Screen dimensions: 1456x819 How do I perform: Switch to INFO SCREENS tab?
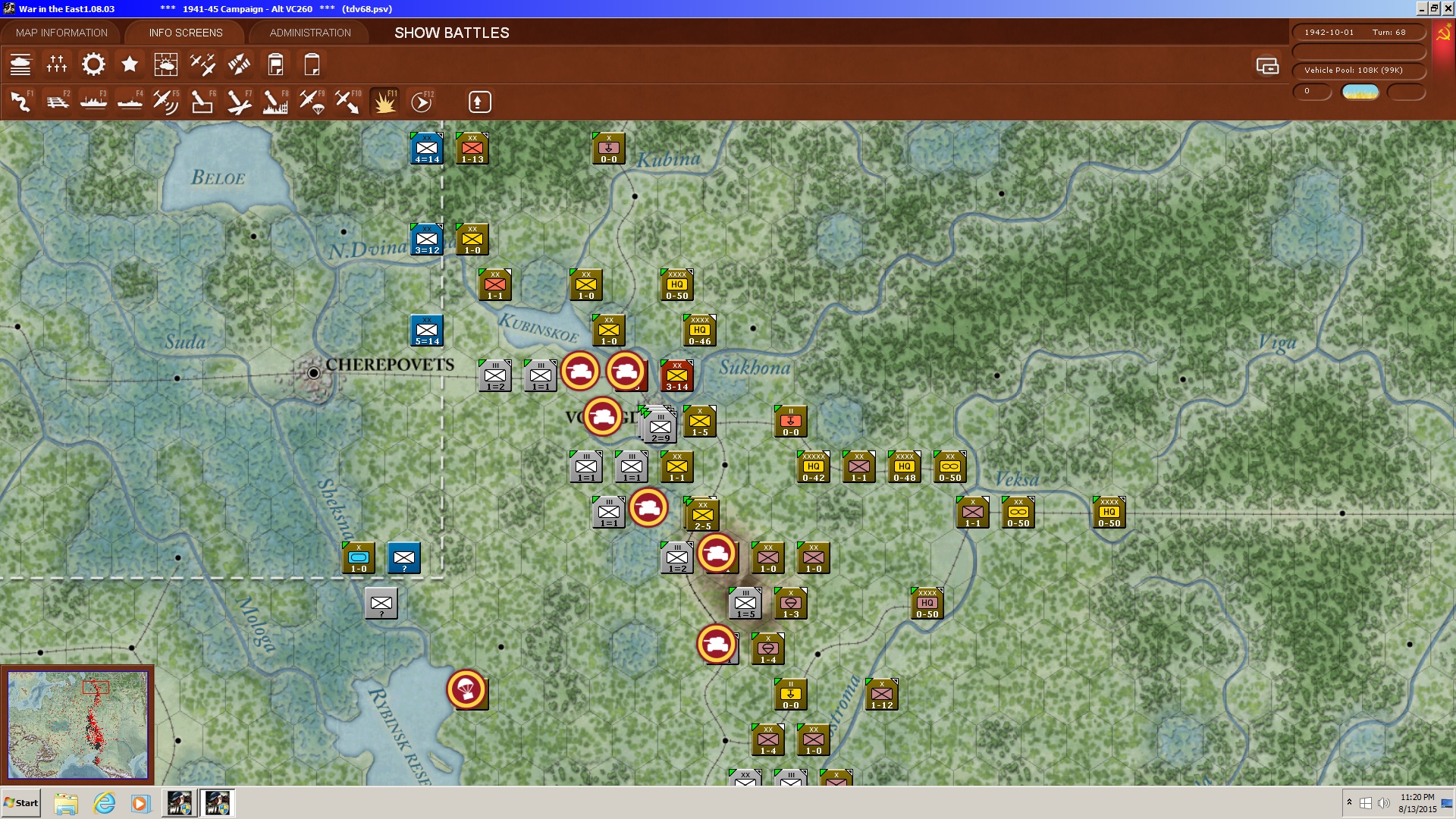186,33
